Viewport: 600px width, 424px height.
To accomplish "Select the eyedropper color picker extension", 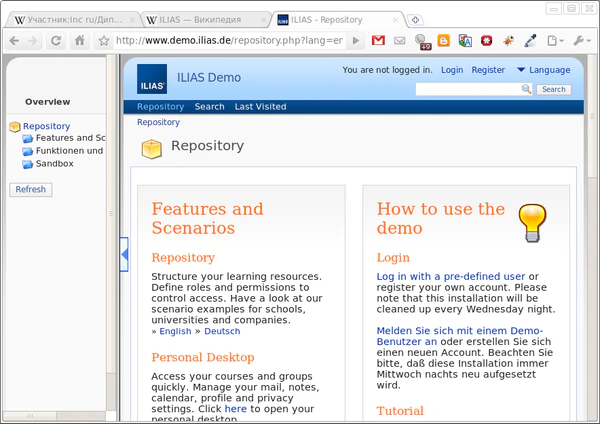I will (530, 41).
